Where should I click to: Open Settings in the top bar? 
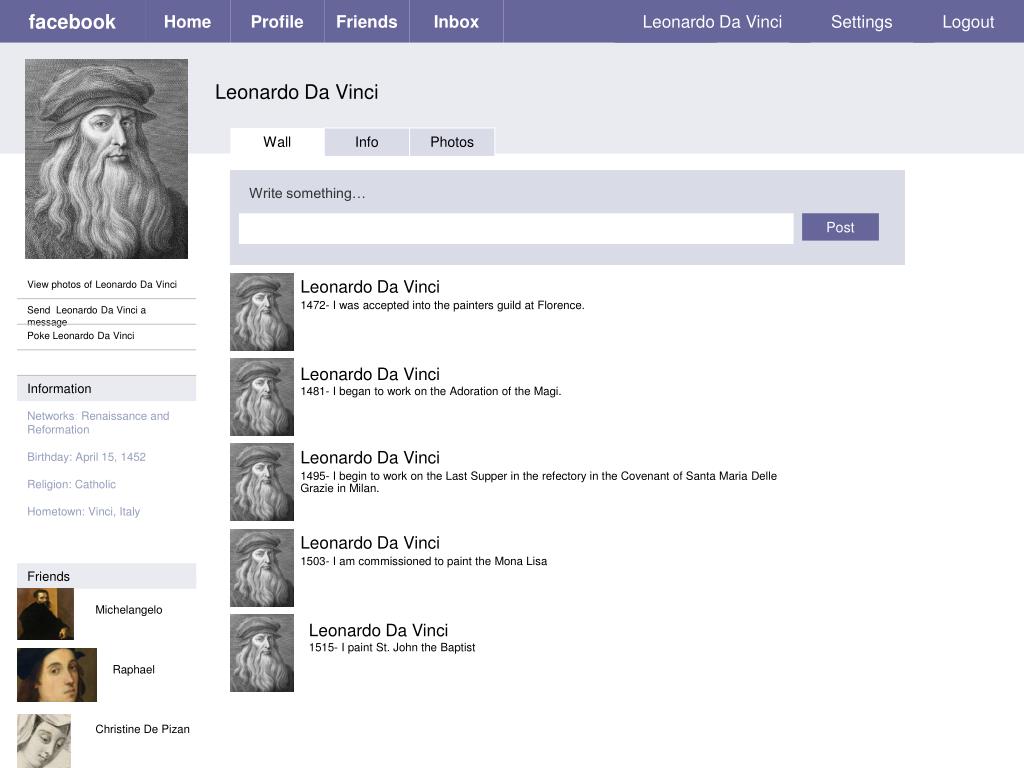coord(861,22)
